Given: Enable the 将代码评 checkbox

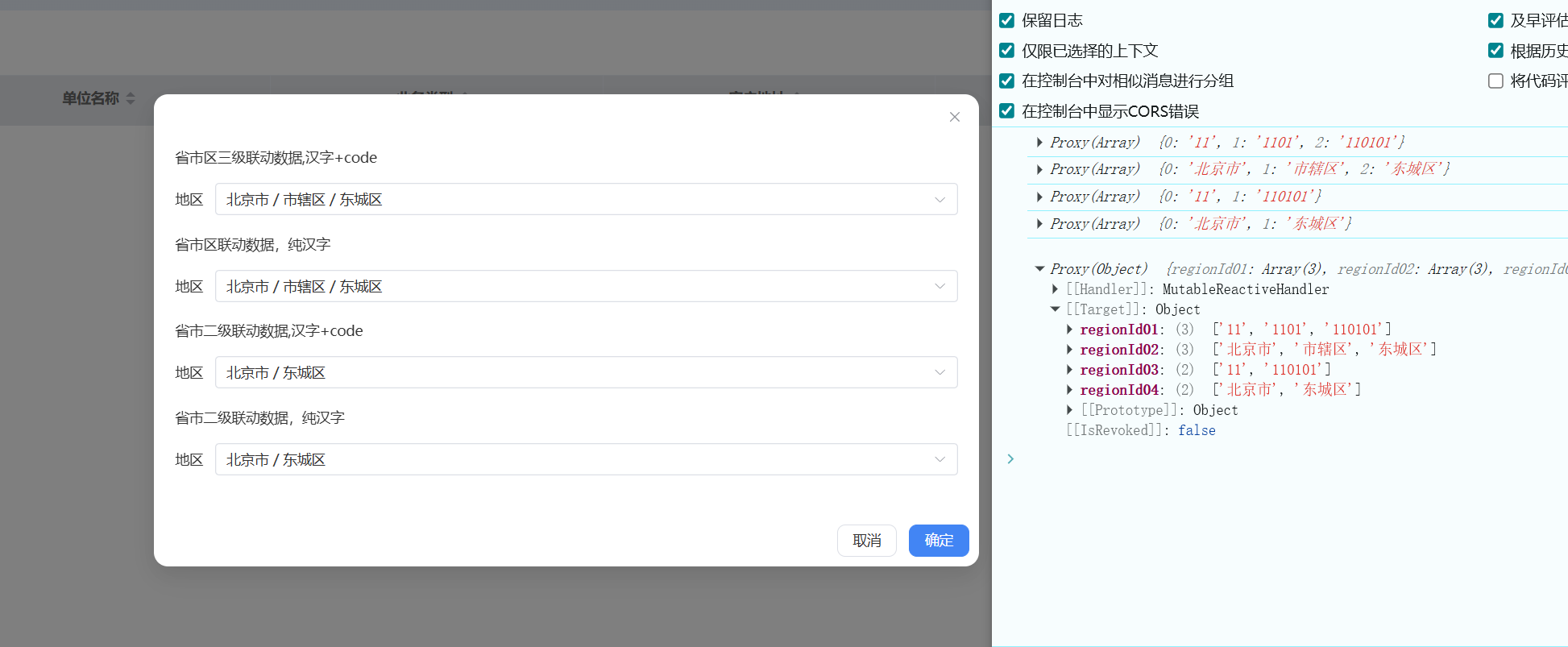Looking at the screenshot, I should click(x=1495, y=81).
